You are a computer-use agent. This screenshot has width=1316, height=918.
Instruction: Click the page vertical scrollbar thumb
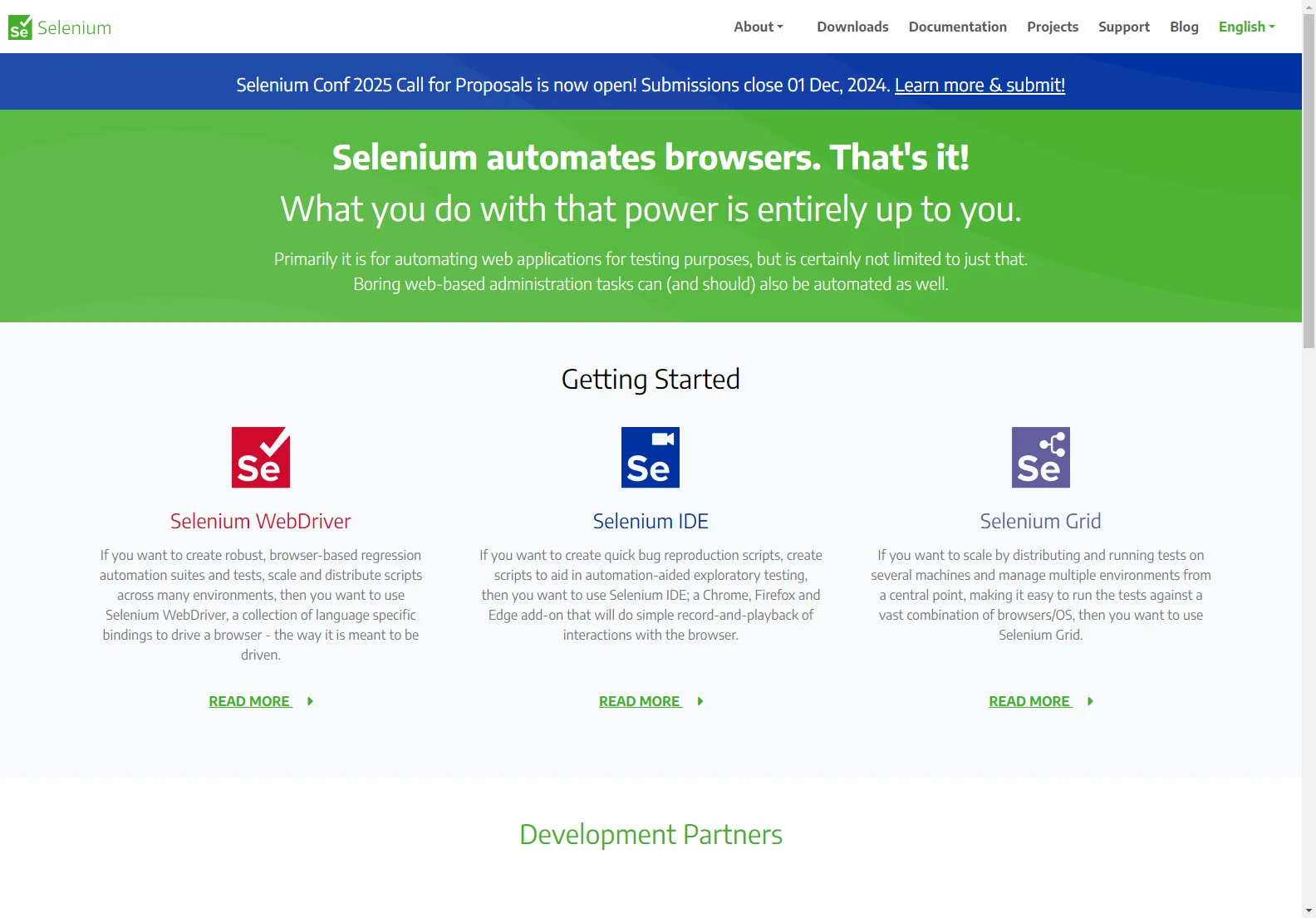coord(1309,181)
